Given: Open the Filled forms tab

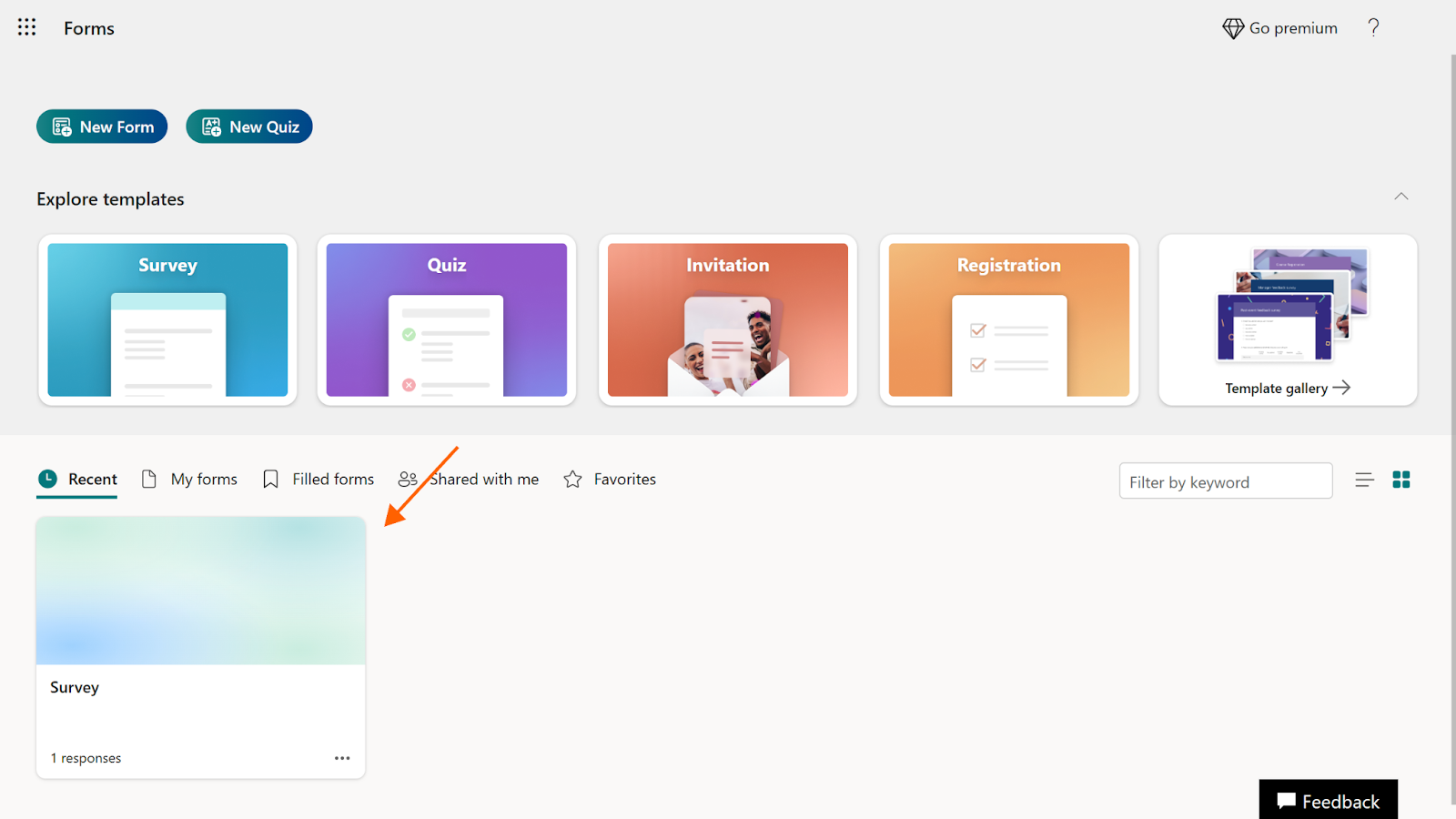Looking at the screenshot, I should tap(318, 480).
